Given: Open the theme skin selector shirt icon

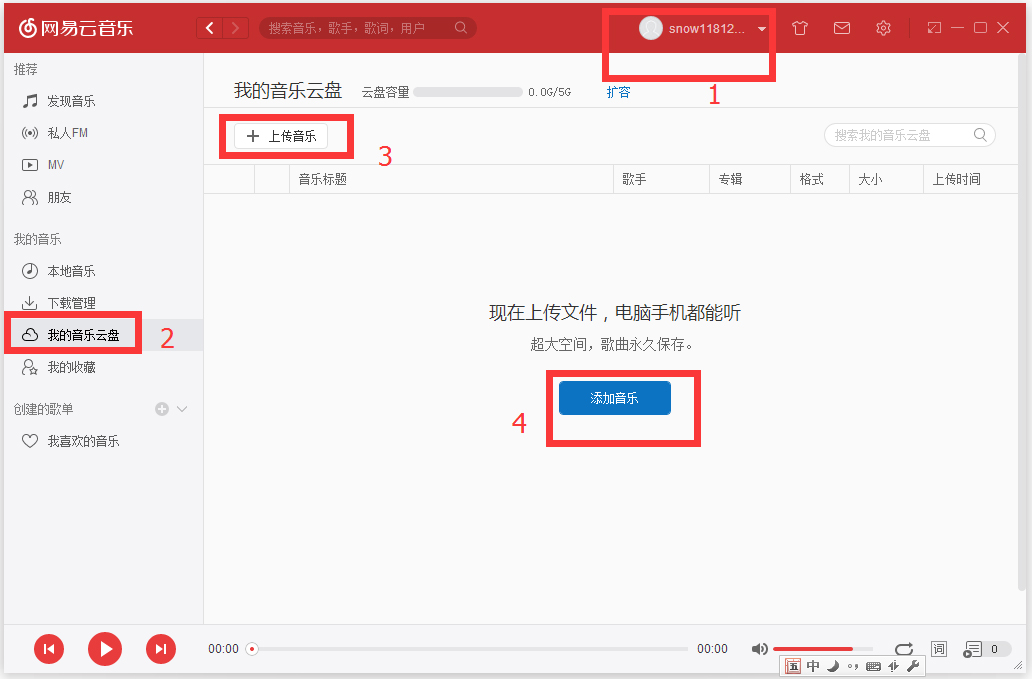Looking at the screenshot, I should coord(799,28).
